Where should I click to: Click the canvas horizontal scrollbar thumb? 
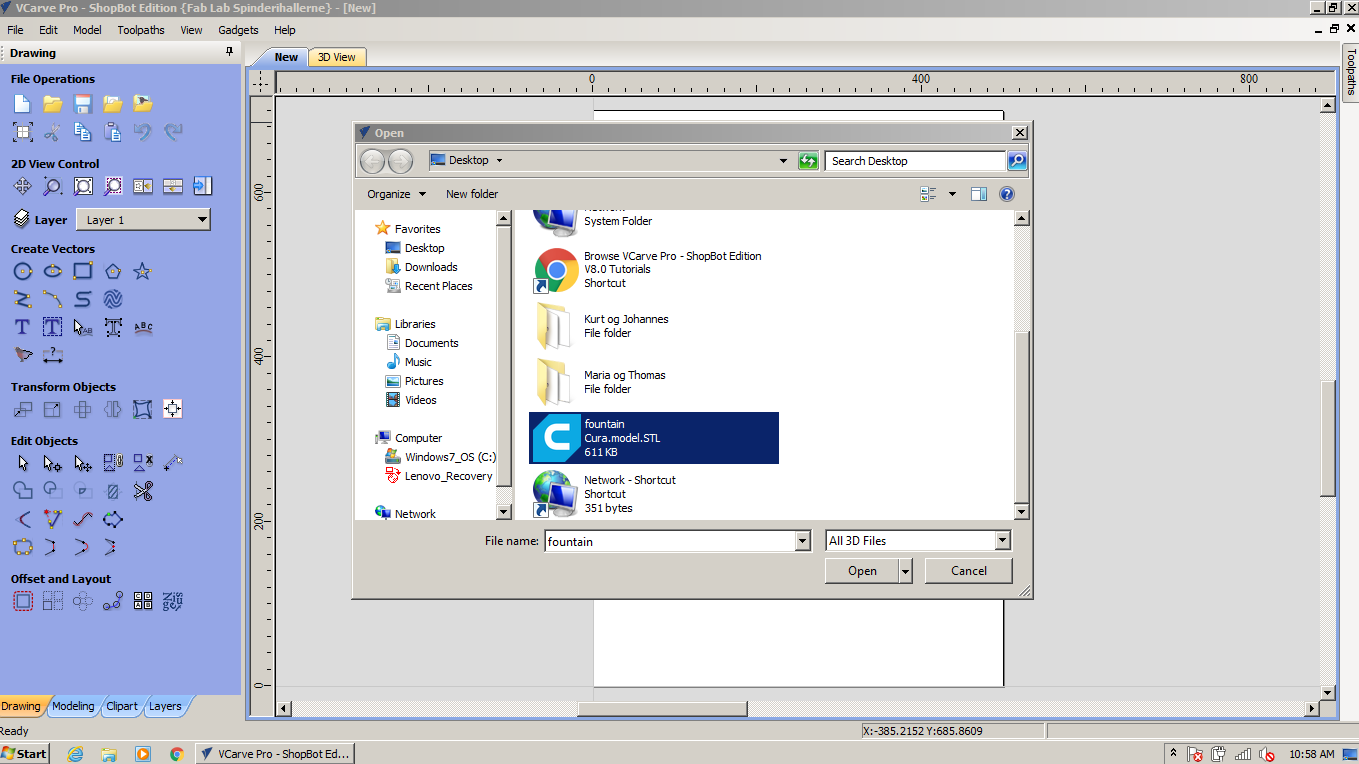(662, 709)
